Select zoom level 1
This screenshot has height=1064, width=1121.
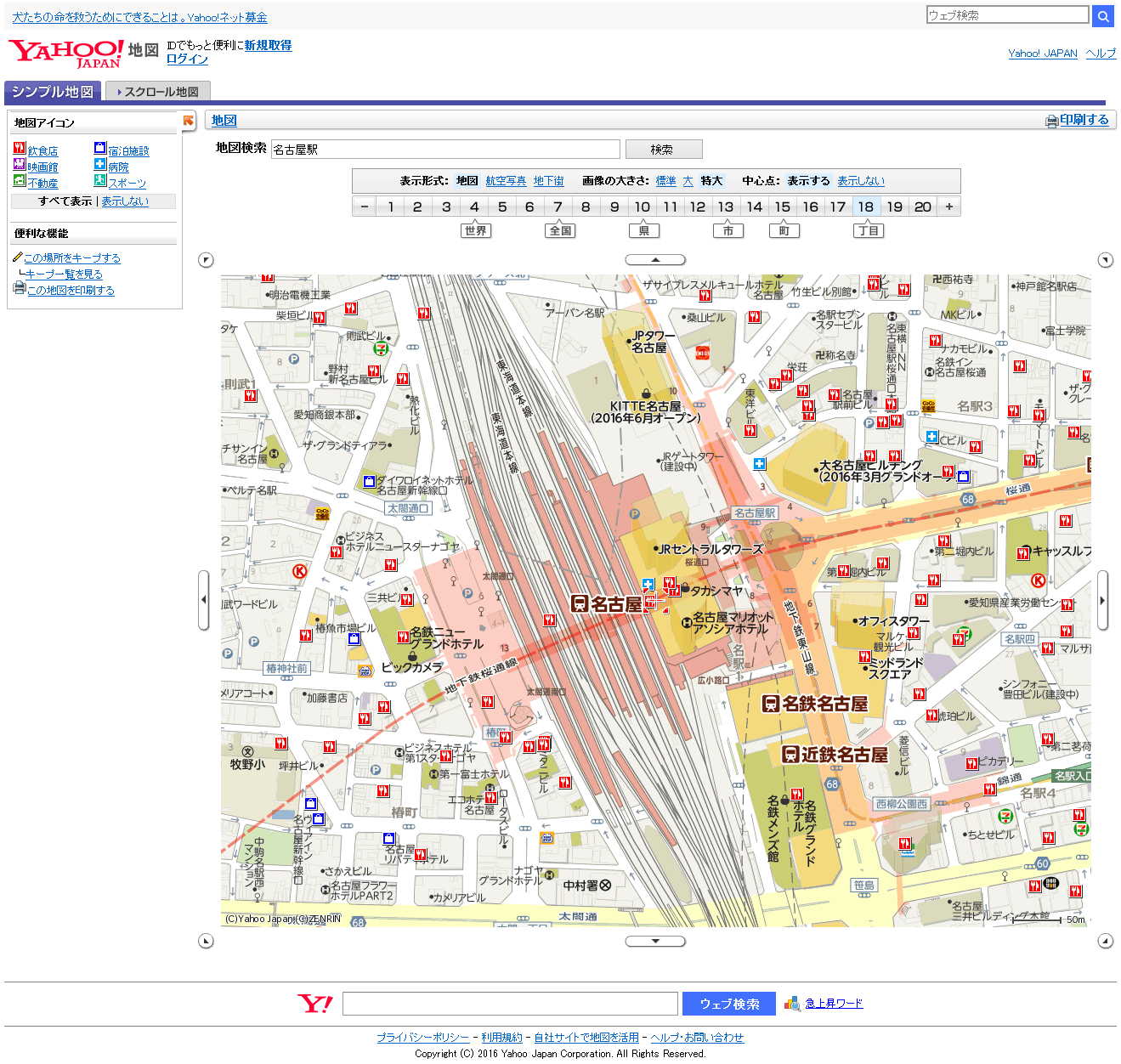click(390, 207)
